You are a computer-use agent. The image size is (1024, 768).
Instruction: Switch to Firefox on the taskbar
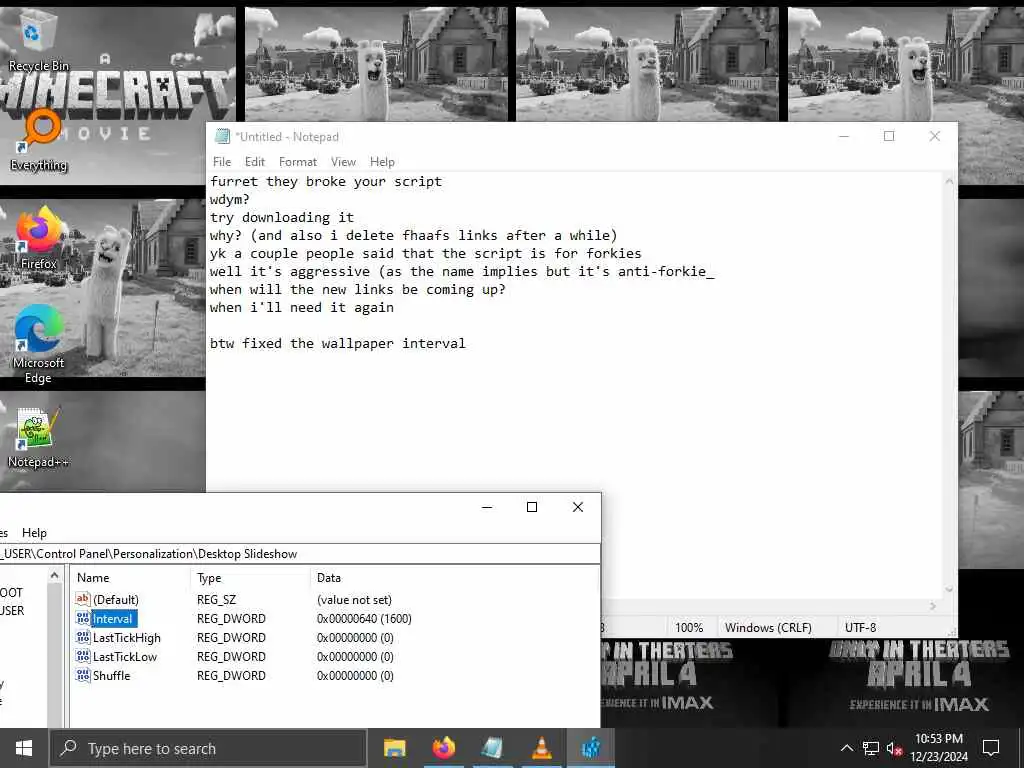(443, 748)
